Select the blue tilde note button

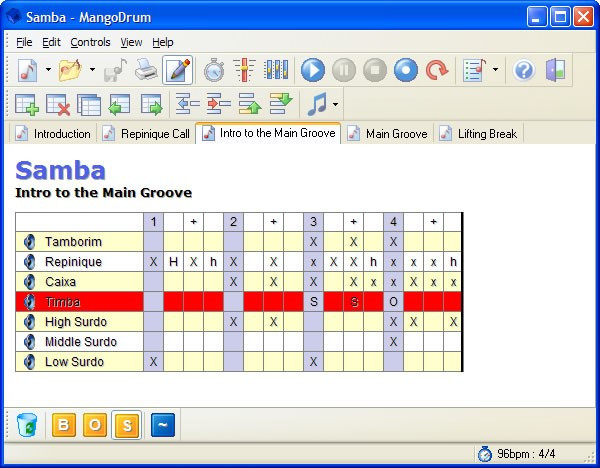(x=163, y=425)
